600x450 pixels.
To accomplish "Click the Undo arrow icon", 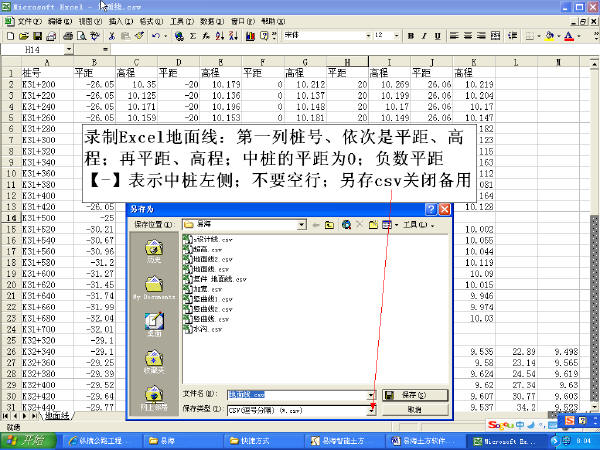I will tap(155, 36).
